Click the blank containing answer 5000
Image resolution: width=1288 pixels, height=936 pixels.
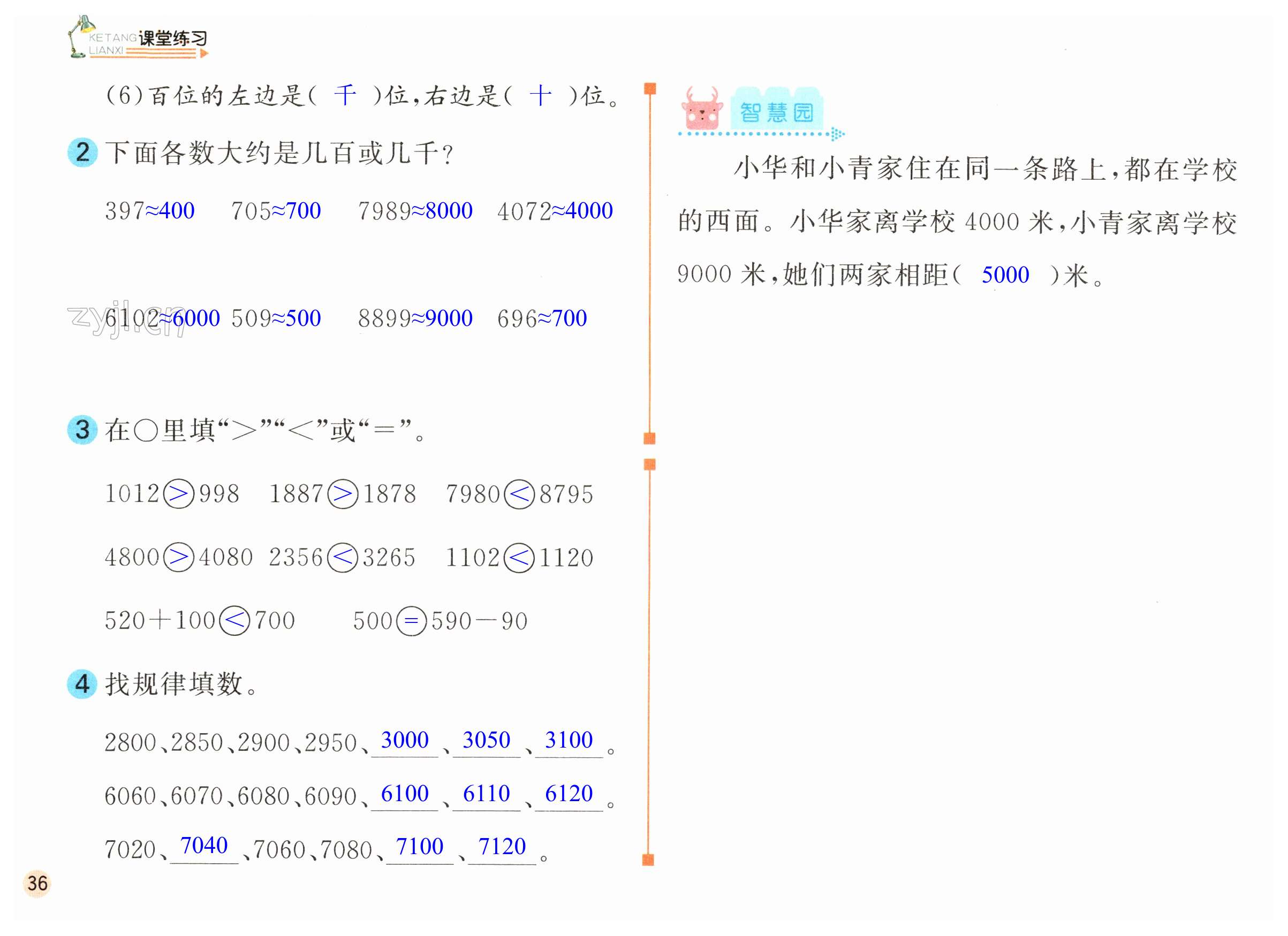[1005, 275]
